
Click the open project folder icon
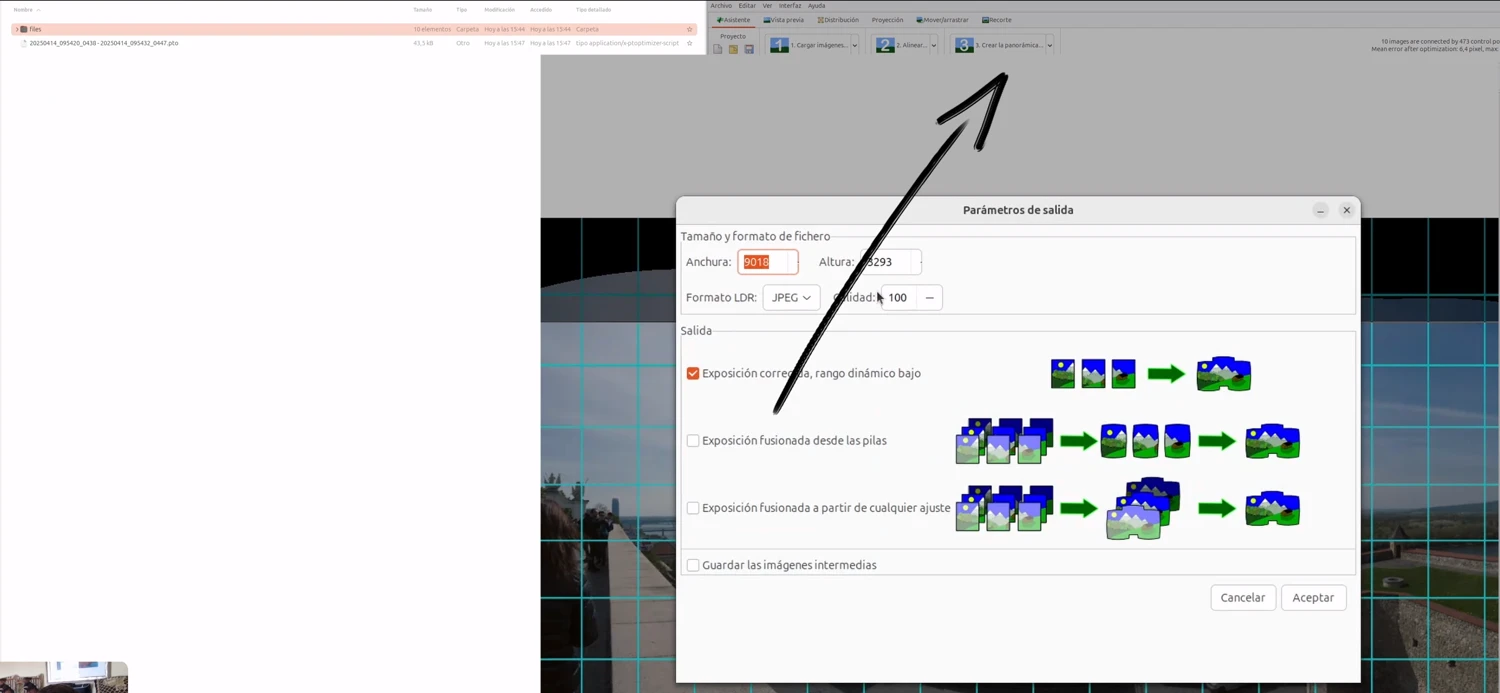click(x=733, y=49)
